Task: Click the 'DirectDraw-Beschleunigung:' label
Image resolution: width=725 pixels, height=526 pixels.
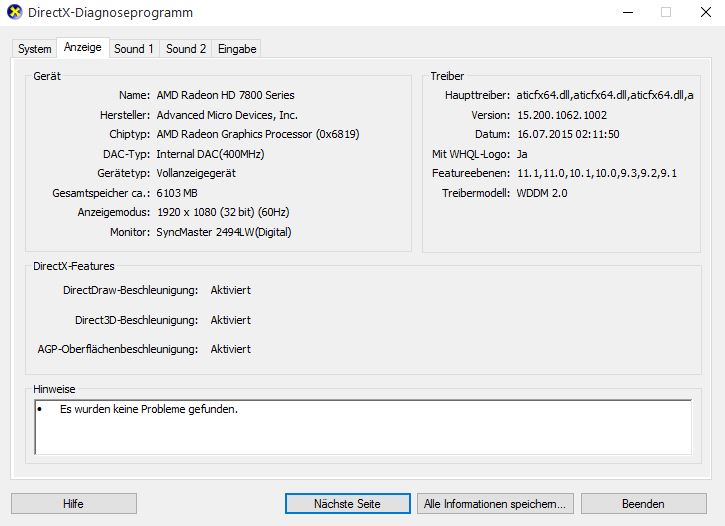Action: 130,290
